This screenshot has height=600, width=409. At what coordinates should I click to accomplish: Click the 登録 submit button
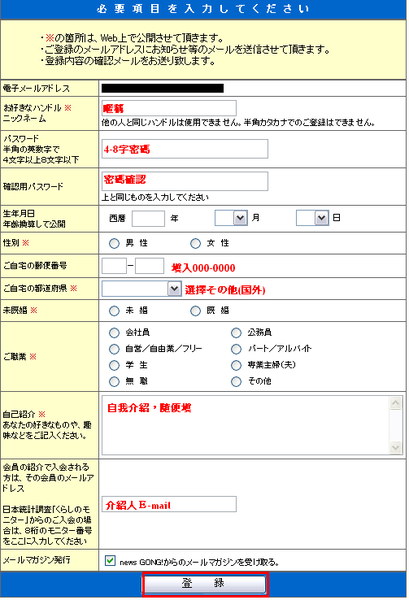(205, 584)
